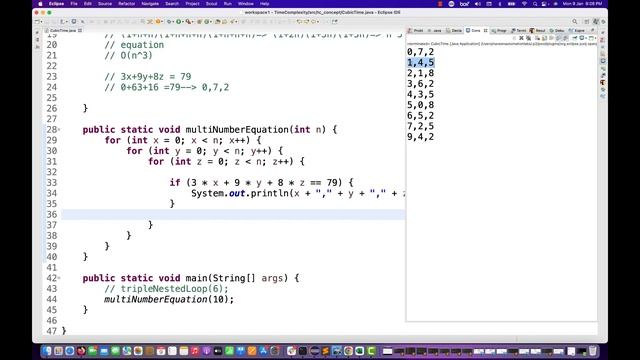Click Remove All Terminated Launches icon in console

coord(529,38)
